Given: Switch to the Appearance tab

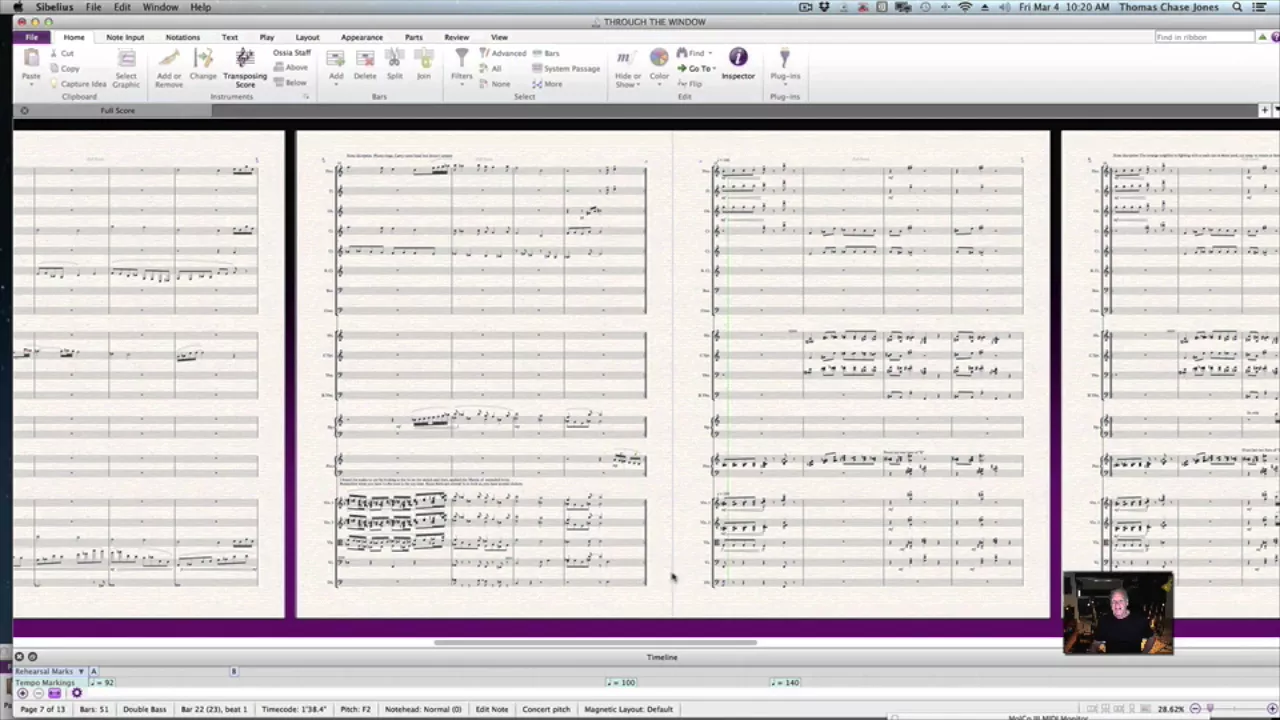Looking at the screenshot, I should click(361, 37).
